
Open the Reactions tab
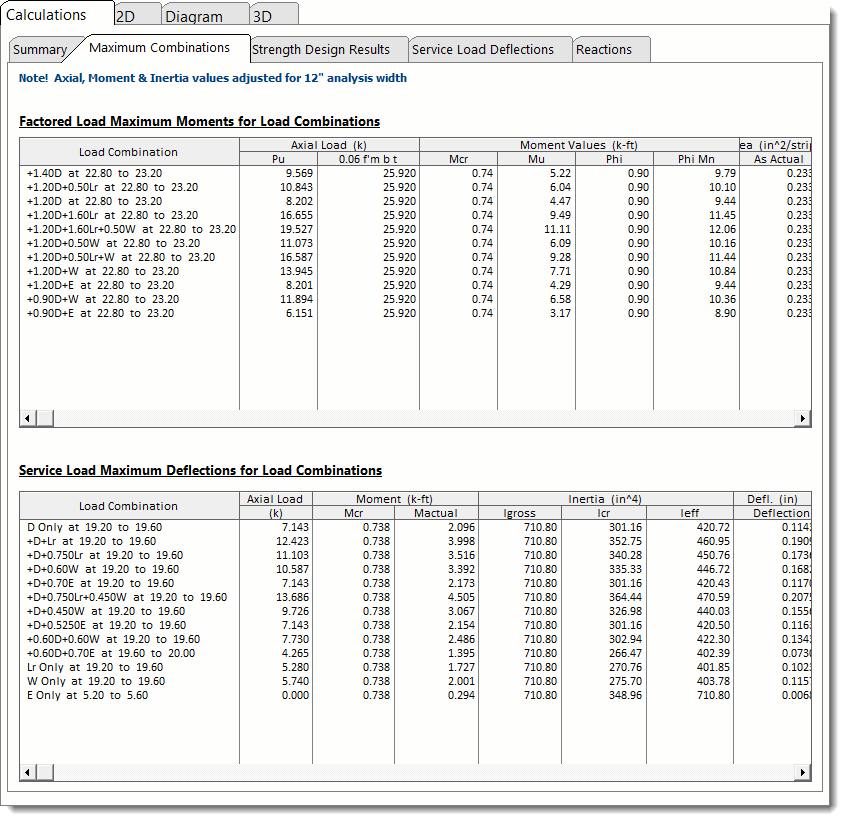[x=611, y=49]
